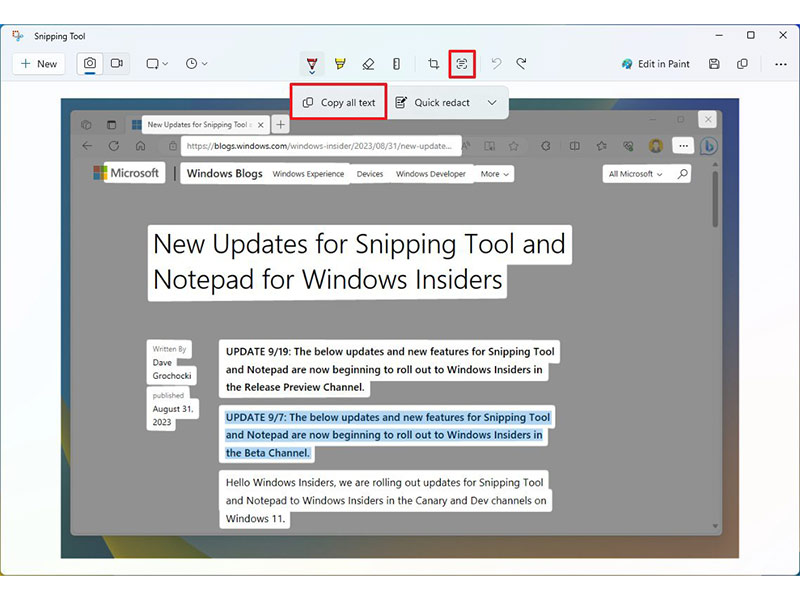Select the red ballpoint pen tool

pos(312,65)
